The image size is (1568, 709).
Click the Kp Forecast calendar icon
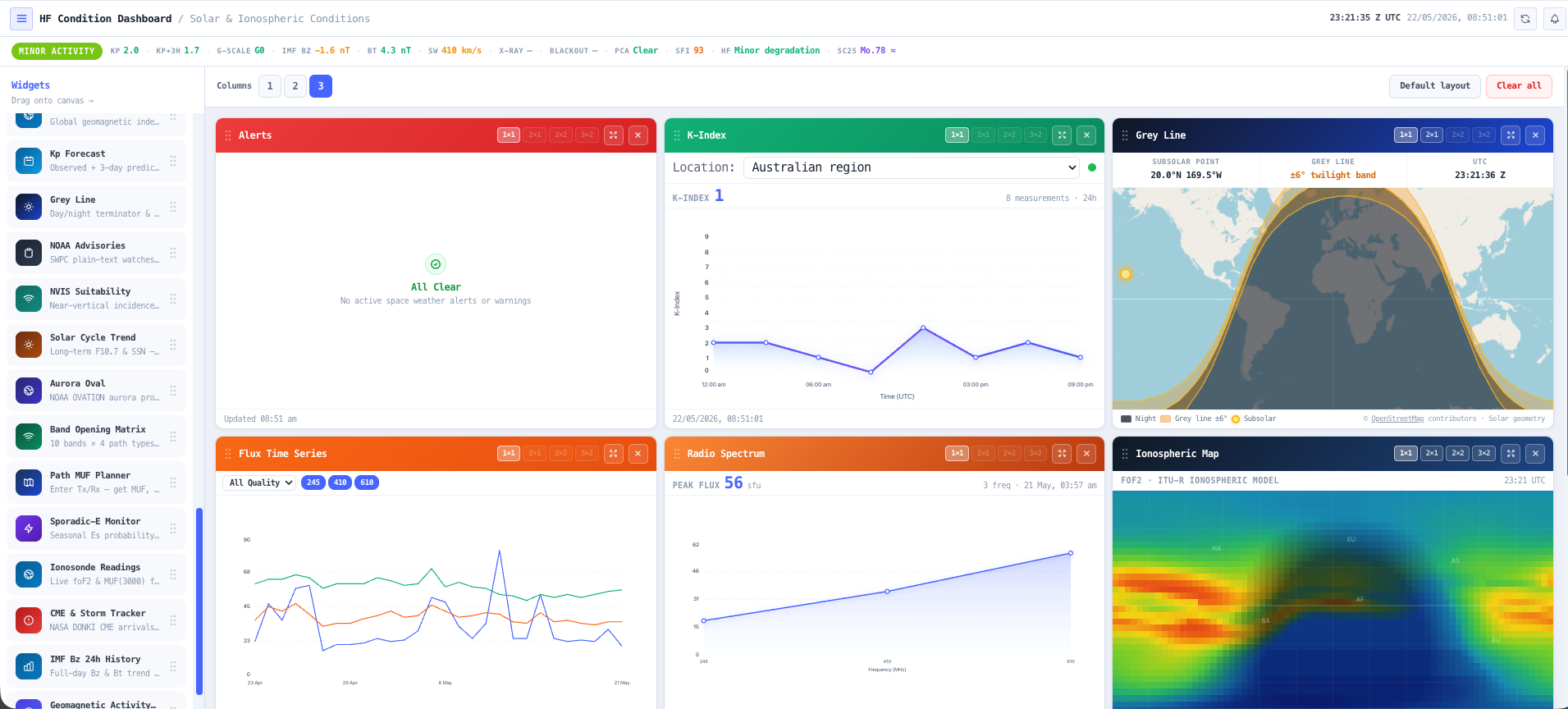click(x=29, y=161)
